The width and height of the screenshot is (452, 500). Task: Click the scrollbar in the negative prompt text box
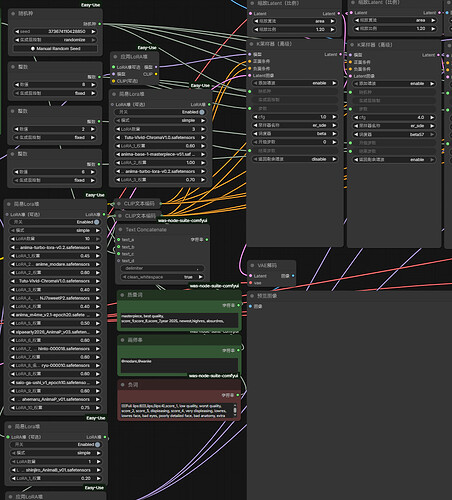[235, 410]
